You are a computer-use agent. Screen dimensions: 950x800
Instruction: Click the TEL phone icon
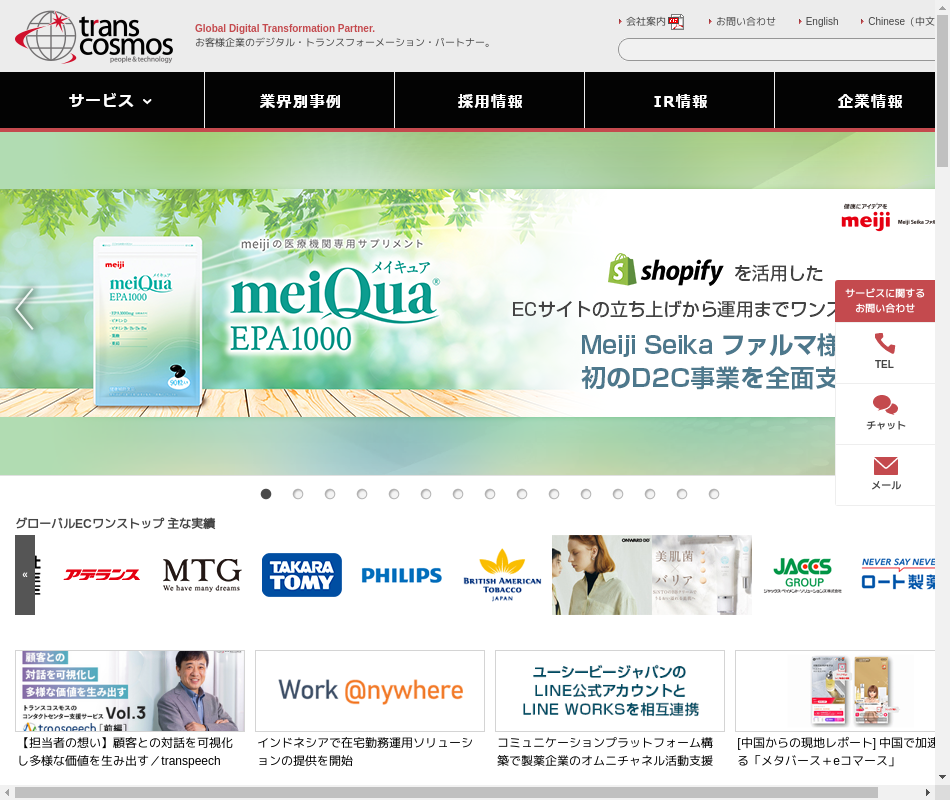[x=885, y=343]
